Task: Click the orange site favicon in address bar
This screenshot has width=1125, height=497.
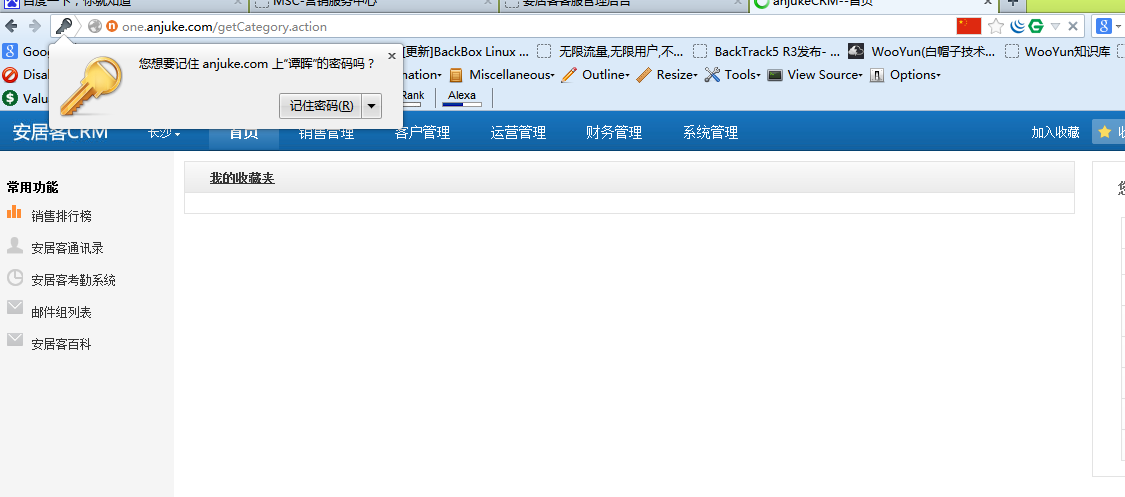Action: point(112,27)
